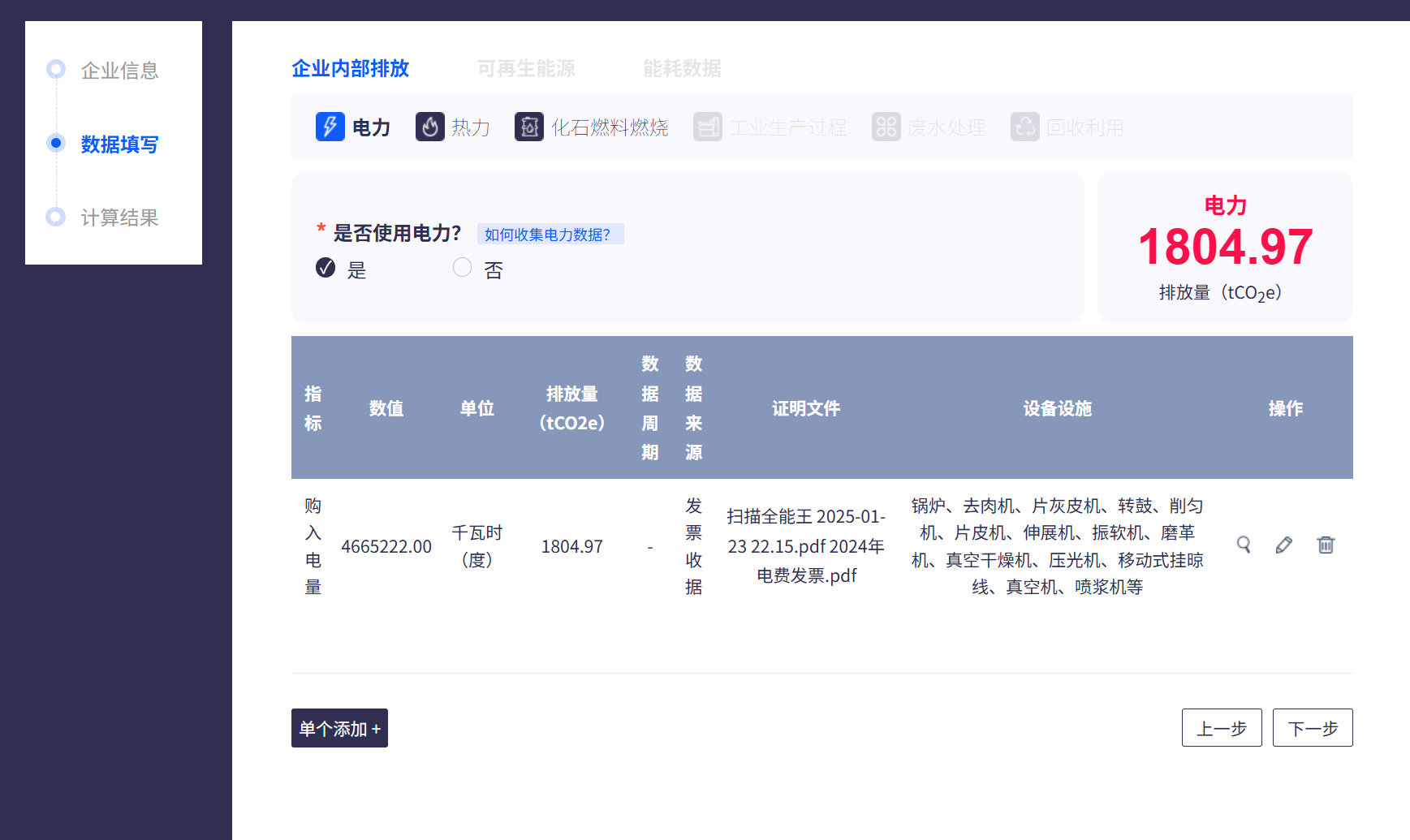This screenshot has width=1410, height=840.
Task: View row details with magnifier icon
Action: click(1244, 545)
